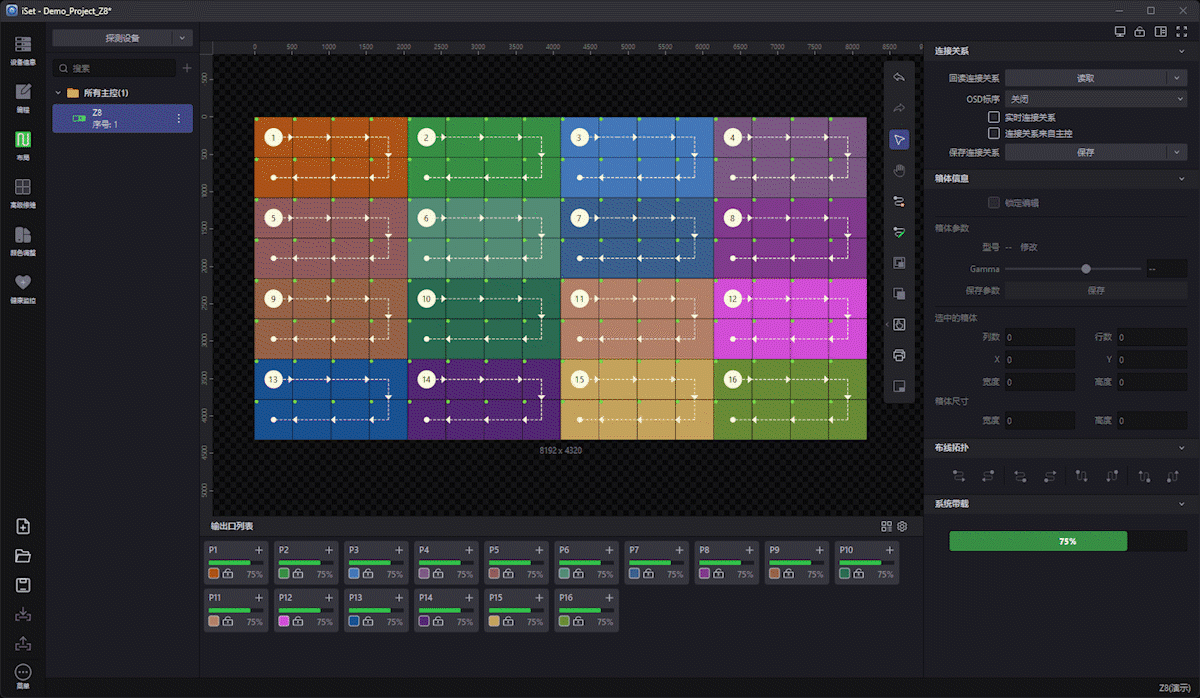Click the fullscreen icon at top right

(1181, 32)
